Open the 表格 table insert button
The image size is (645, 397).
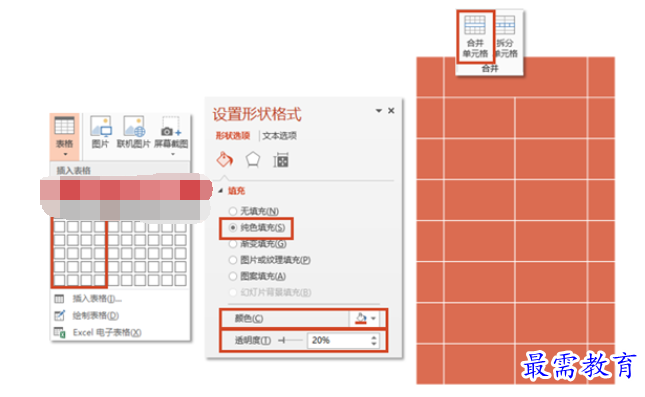click(65, 137)
